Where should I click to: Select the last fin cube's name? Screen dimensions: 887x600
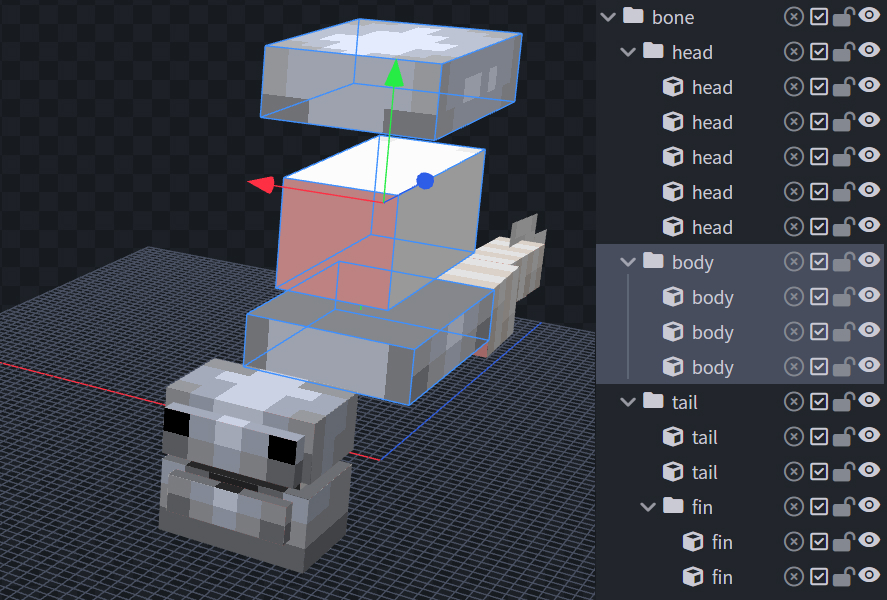tap(722, 577)
